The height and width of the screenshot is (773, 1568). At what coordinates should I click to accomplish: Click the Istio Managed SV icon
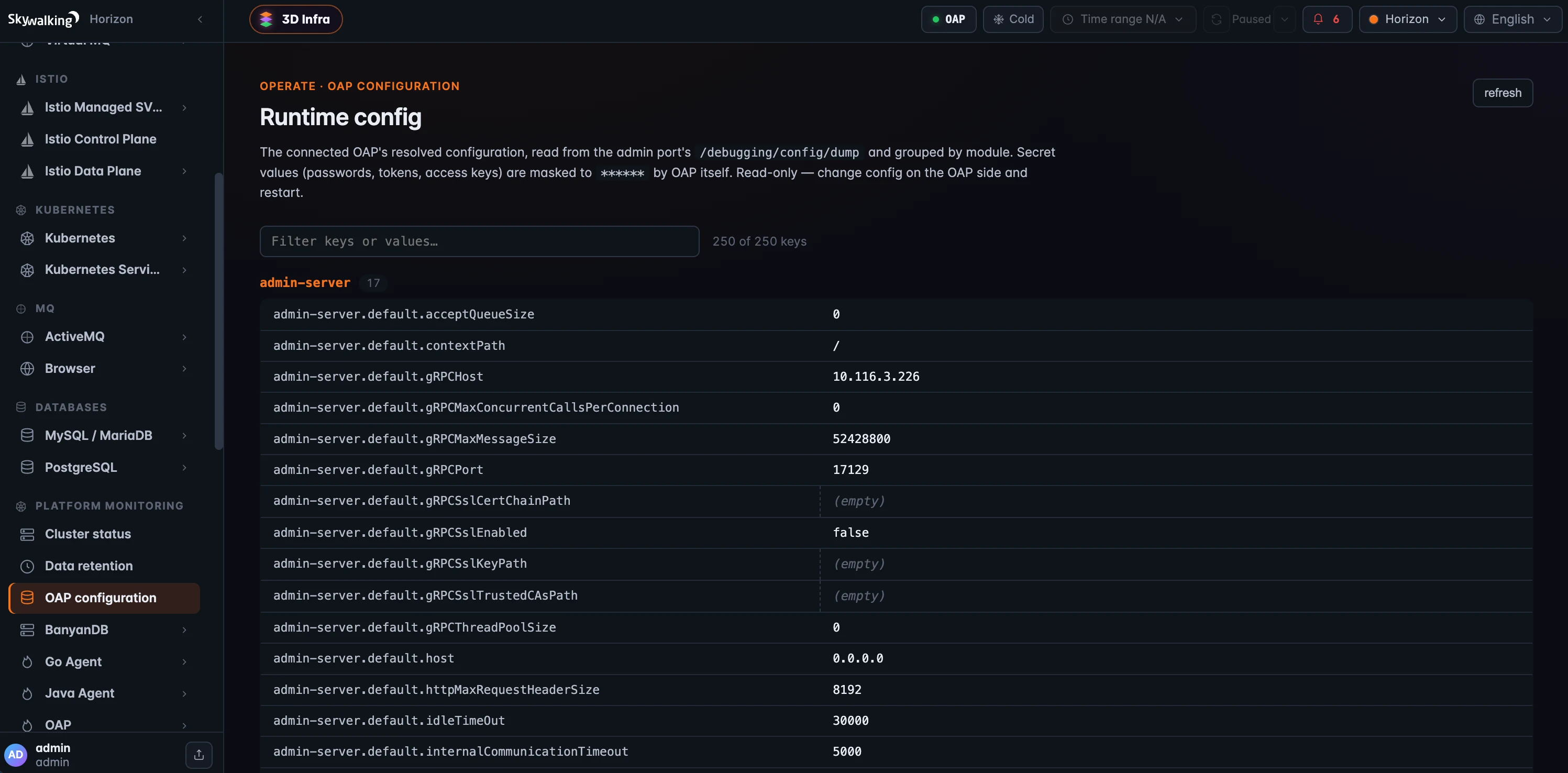27,108
